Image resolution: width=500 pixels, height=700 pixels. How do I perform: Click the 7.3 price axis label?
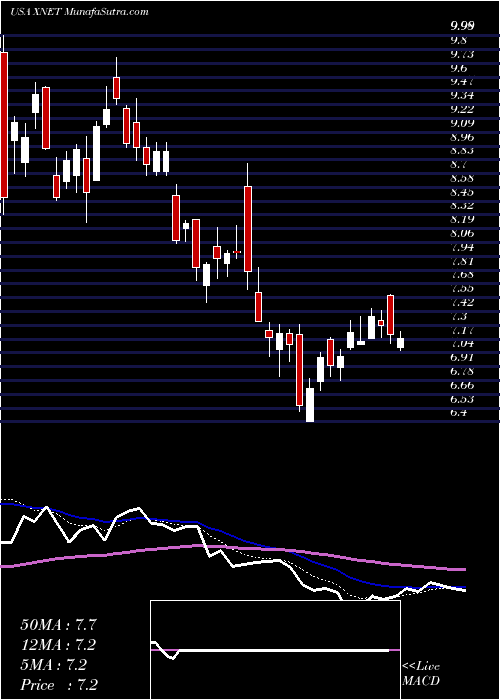pos(458,316)
